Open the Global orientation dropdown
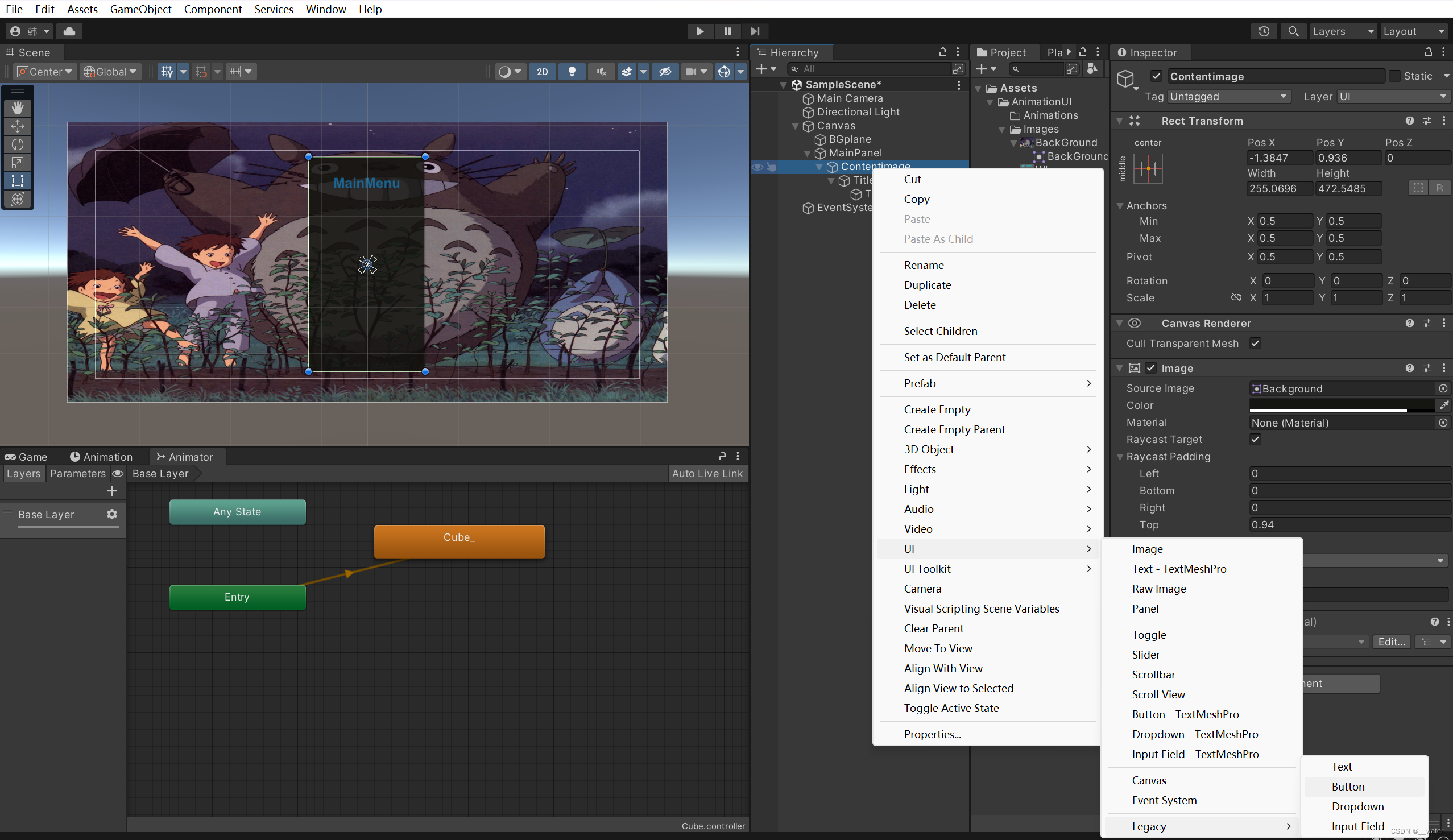1453x840 pixels. coord(111,72)
